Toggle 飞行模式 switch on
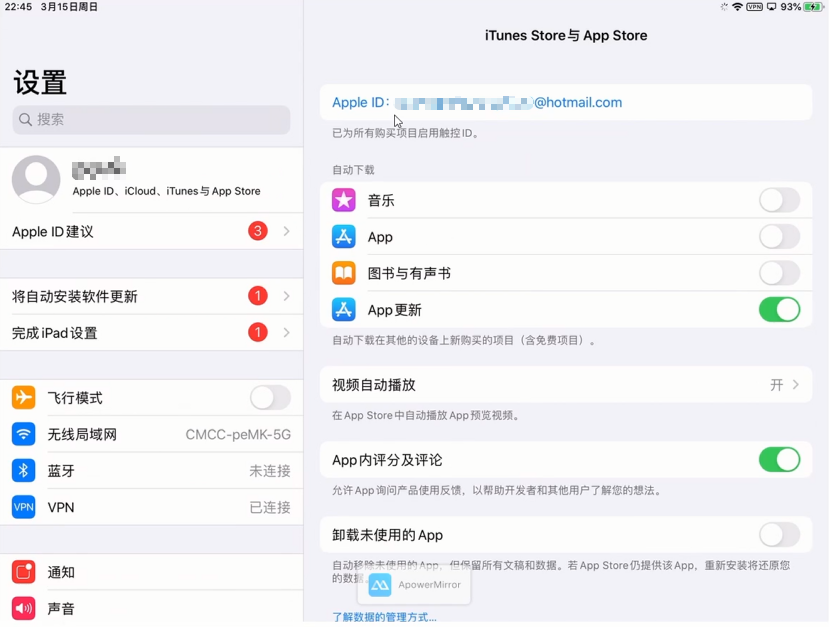This screenshot has height=627, width=829. 270,398
